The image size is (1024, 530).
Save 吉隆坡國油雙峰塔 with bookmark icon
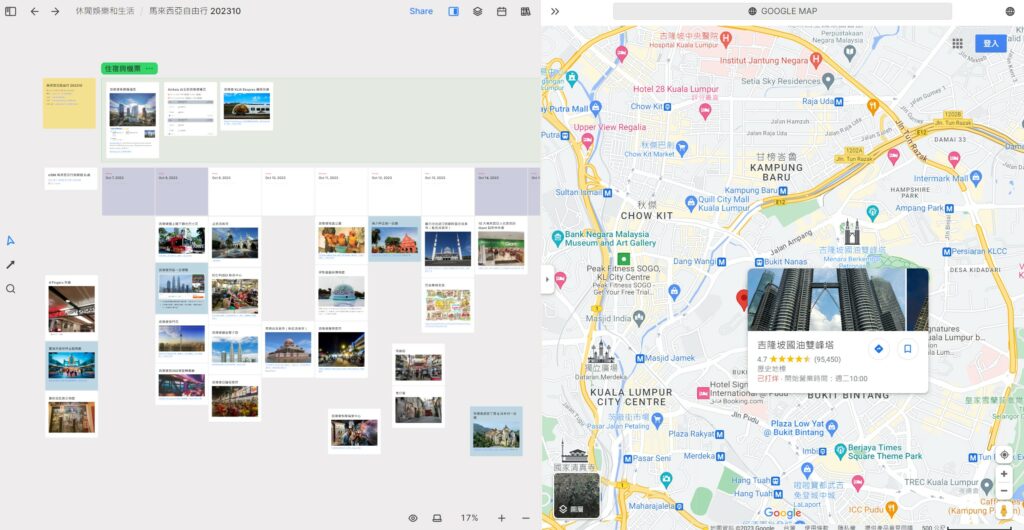click(x=907, y=349)
